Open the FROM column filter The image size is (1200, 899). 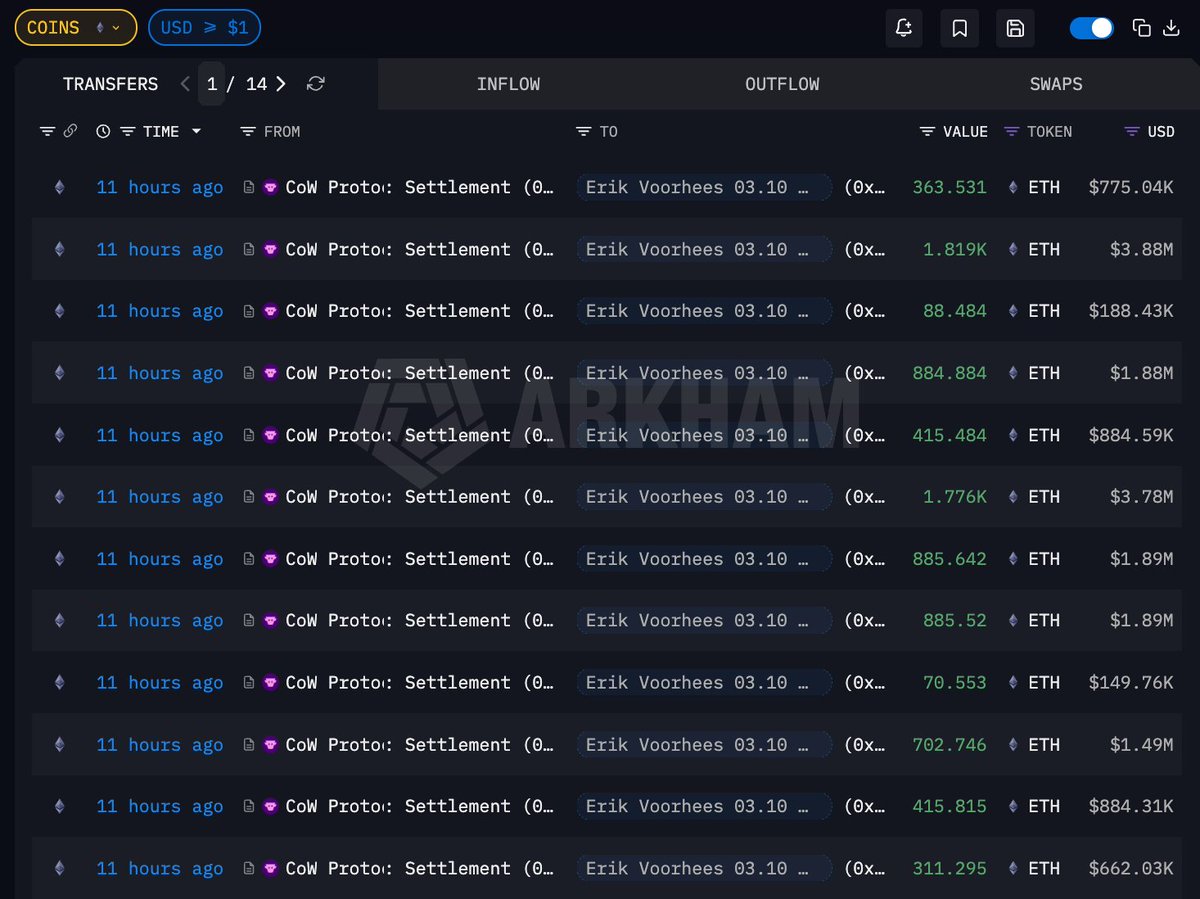249,131
